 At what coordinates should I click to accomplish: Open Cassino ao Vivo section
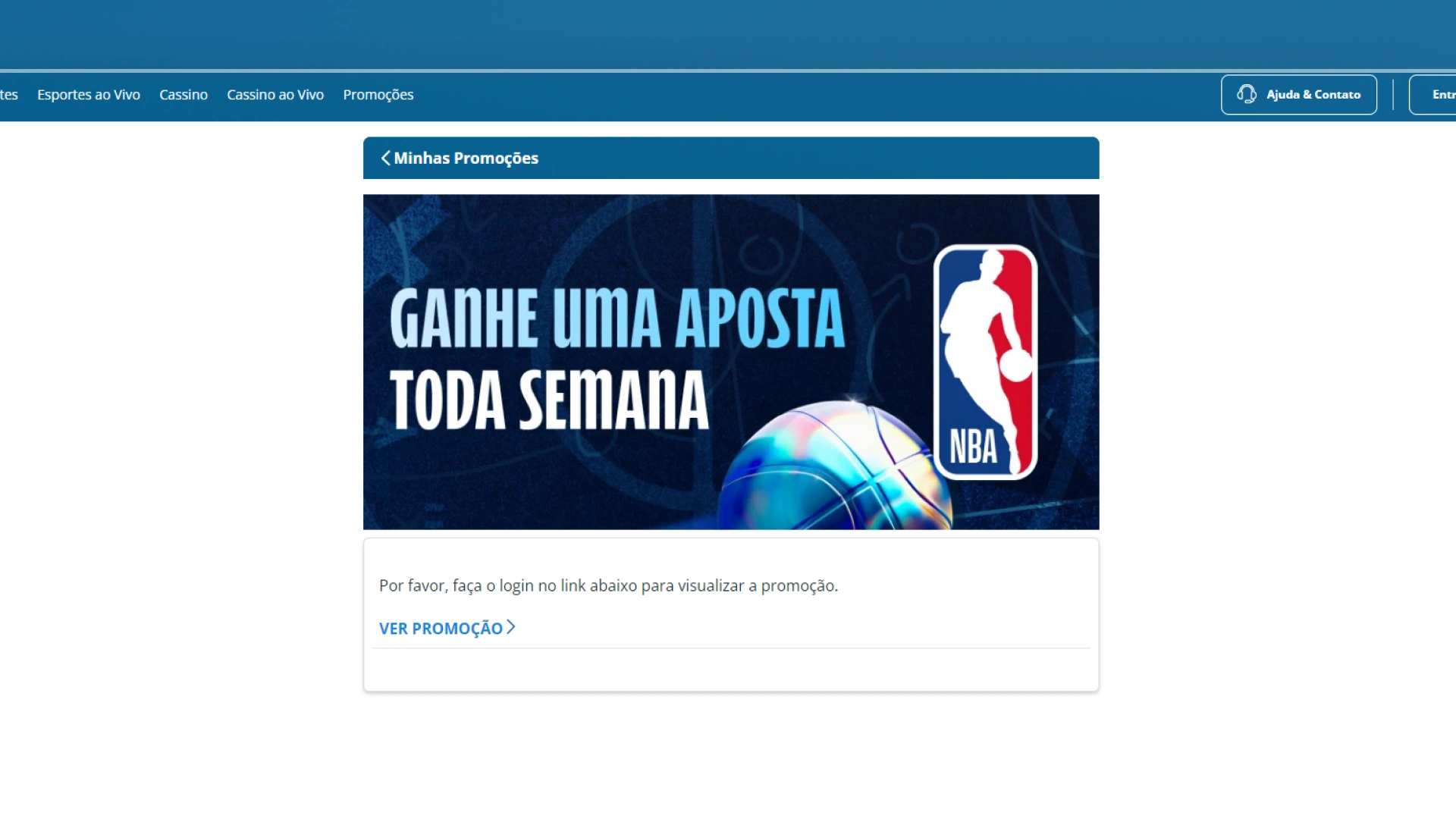pyautogui.click(x=275, y=94)
